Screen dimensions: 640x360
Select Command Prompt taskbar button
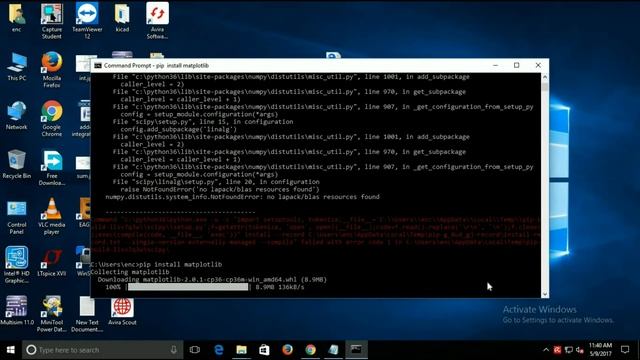356,350
